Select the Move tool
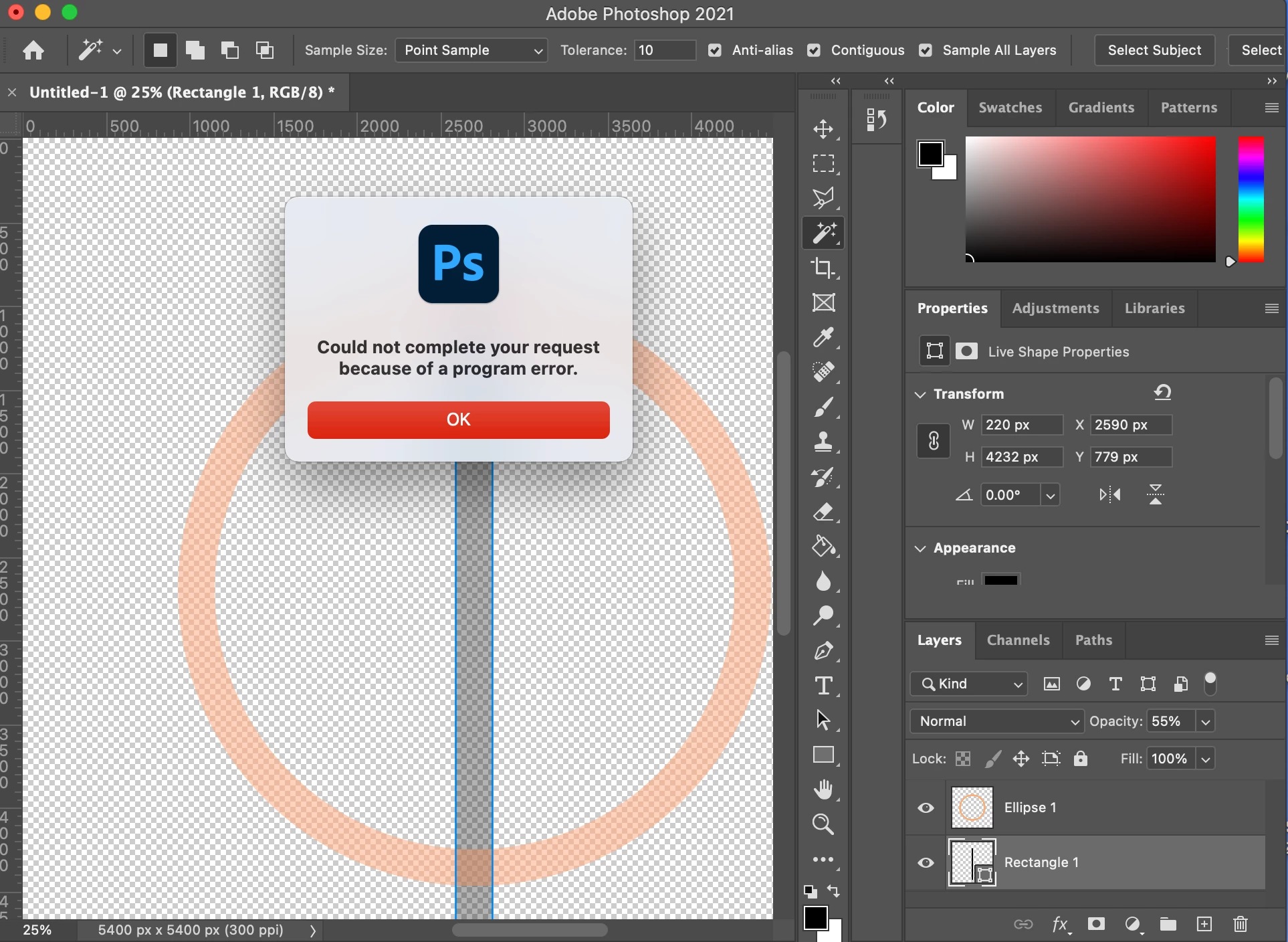 point(823,128)
